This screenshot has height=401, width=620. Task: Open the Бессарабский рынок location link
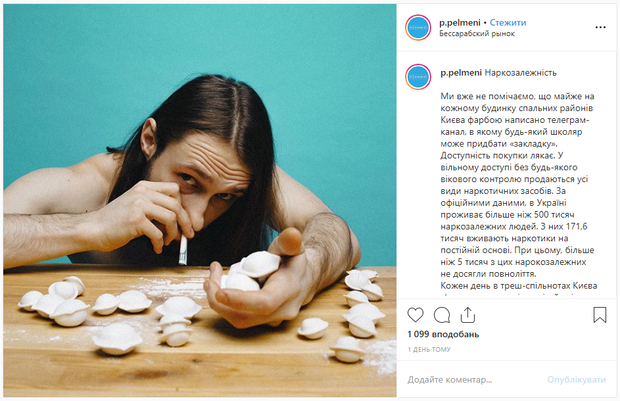(x=477, y=34)
